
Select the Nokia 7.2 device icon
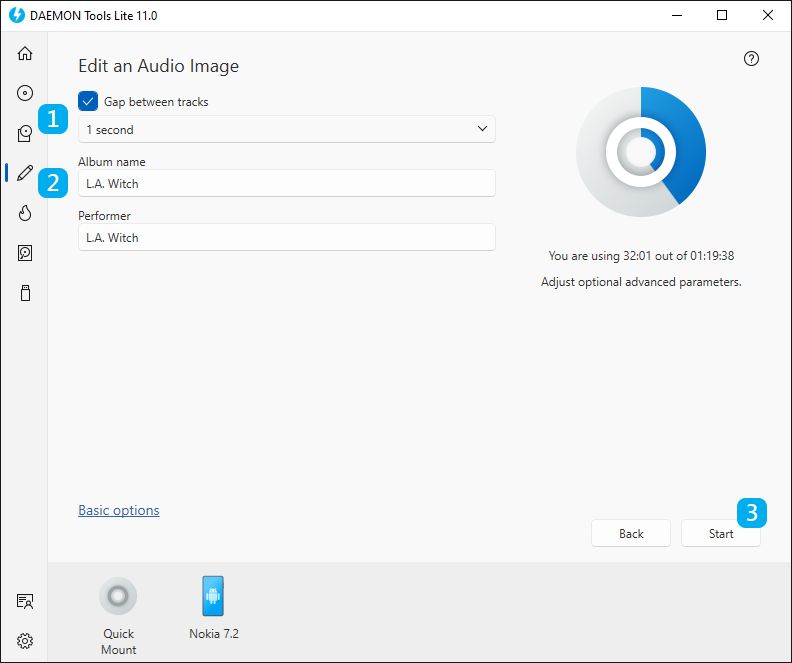point(213,596)
